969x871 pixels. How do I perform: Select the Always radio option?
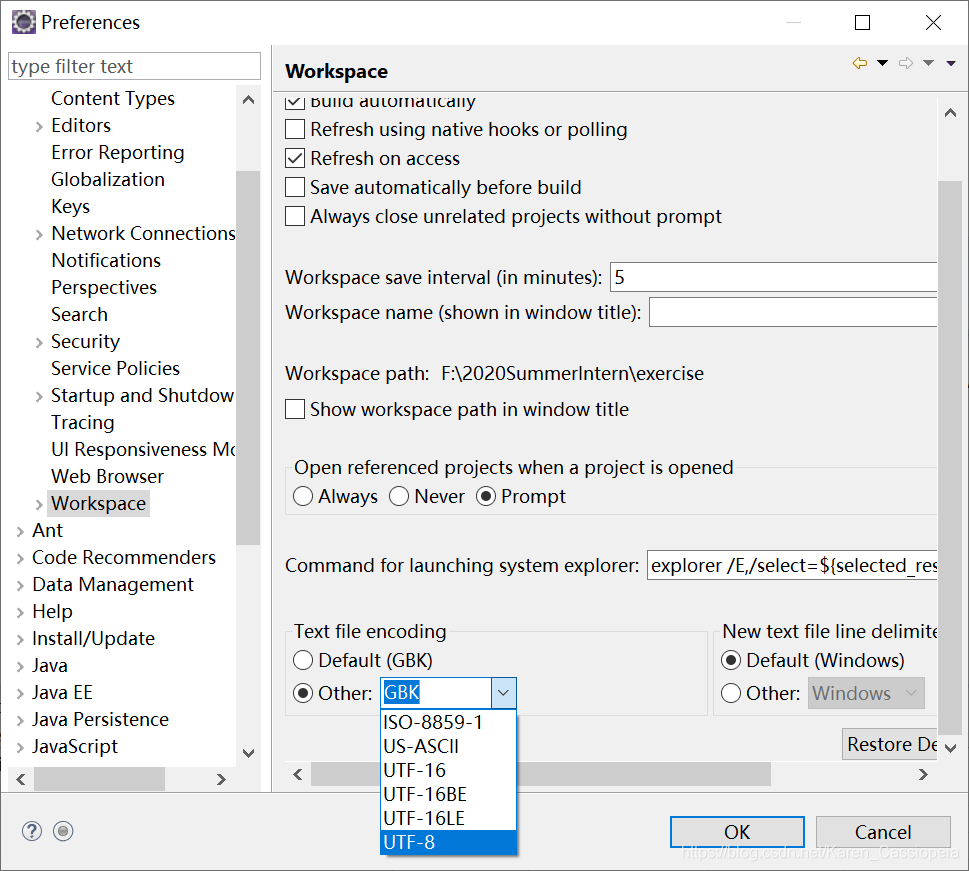pos(303,496)
